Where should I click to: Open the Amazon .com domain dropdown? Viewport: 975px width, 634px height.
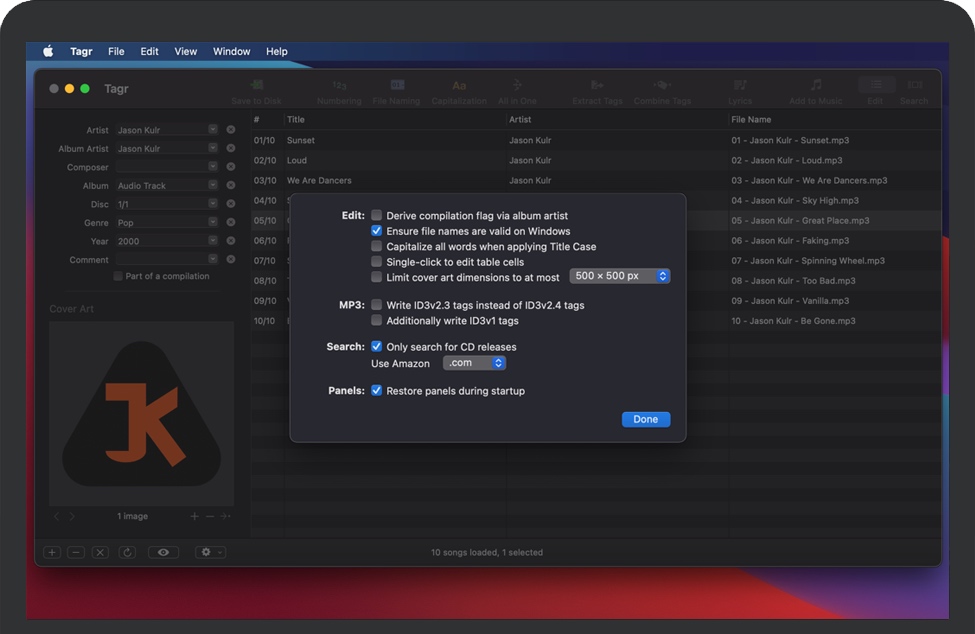tap(475, 363)
